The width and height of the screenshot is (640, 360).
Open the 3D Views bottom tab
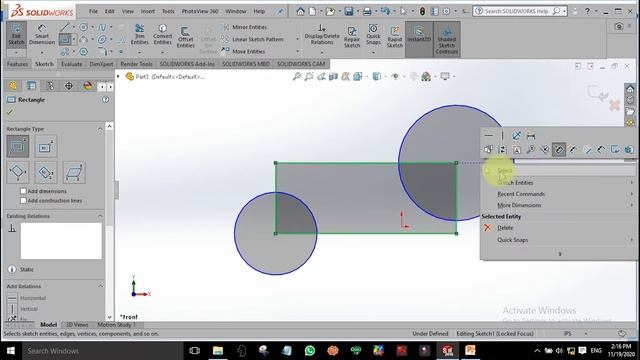[x=77, y=325]
